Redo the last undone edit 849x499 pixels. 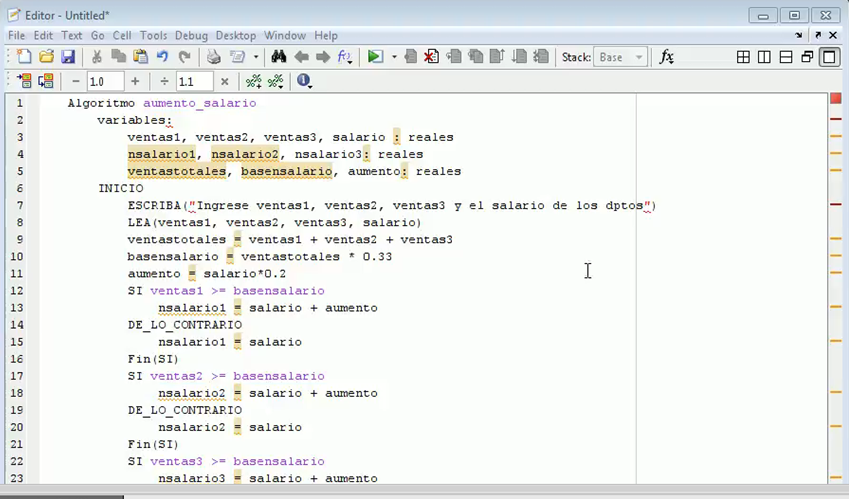[184, 57]
